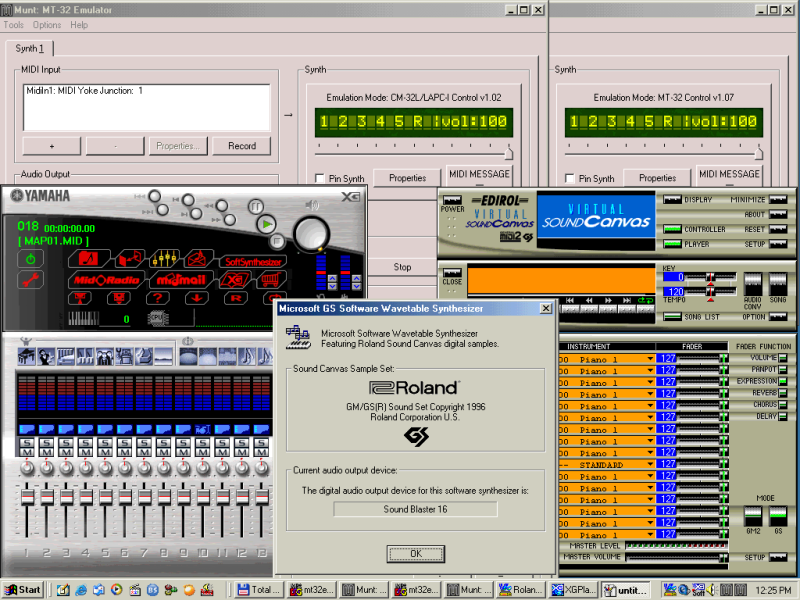The height and width of the screenshot is (600, 800).
Task: Click OK in GS Wavetable dialog
Action: pyautogui.click(x=416, y=554)
